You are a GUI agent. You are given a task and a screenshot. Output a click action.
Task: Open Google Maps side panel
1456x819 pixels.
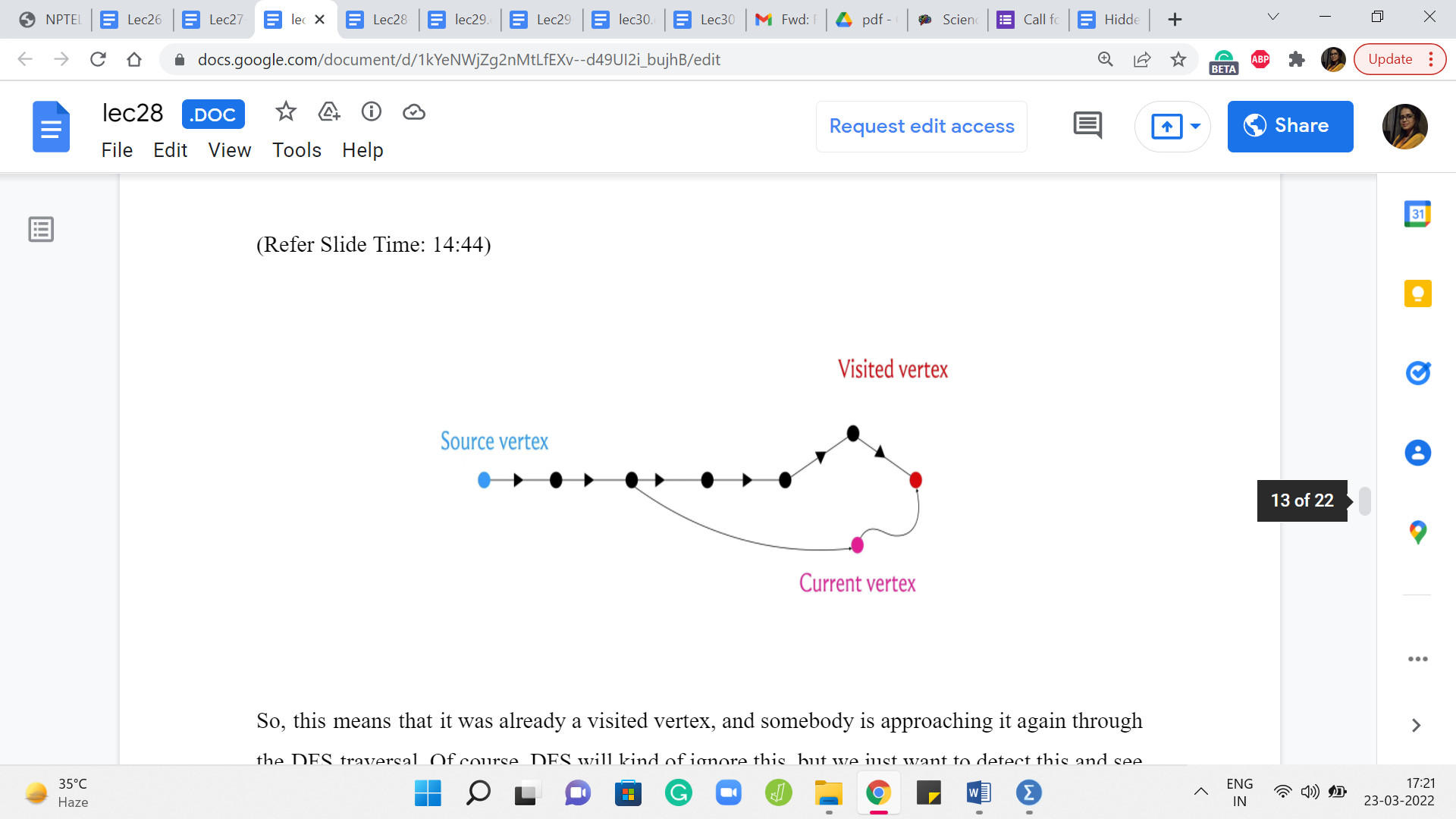pyautogui.click(x=1417, y=532)
